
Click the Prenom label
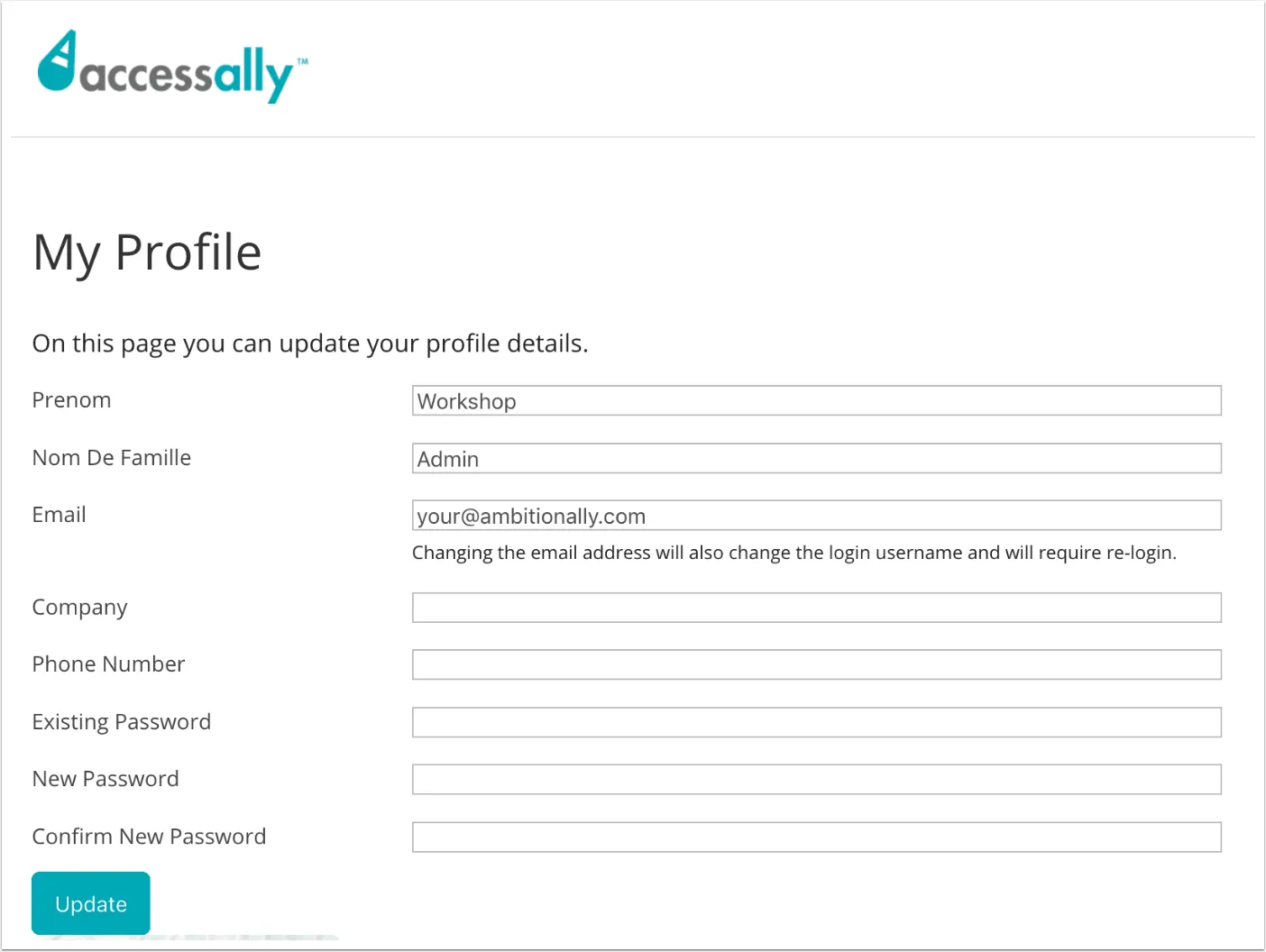71,400
